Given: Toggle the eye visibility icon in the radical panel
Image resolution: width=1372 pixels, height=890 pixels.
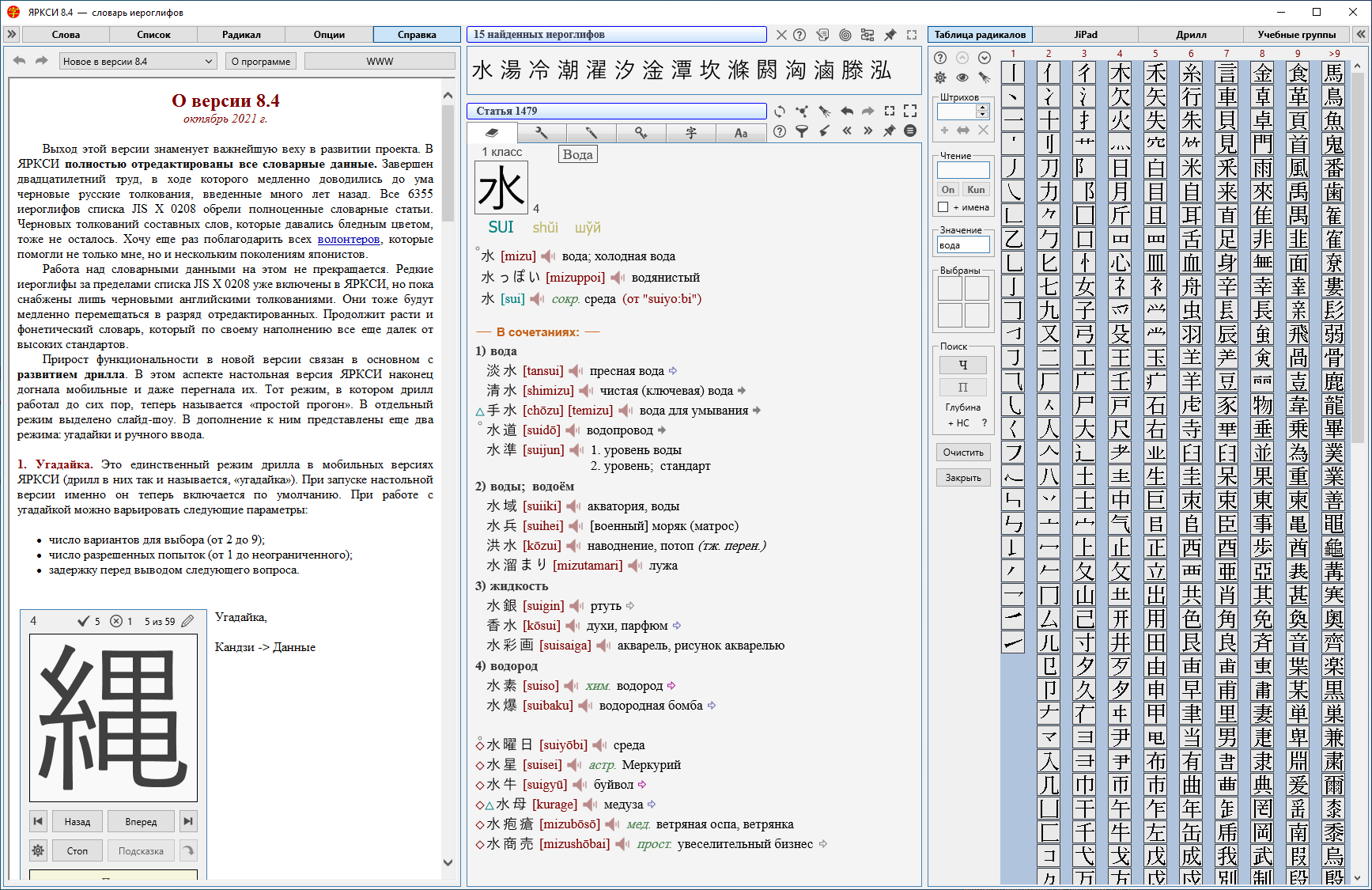Looking at the screenshot, I should point(962,78).
